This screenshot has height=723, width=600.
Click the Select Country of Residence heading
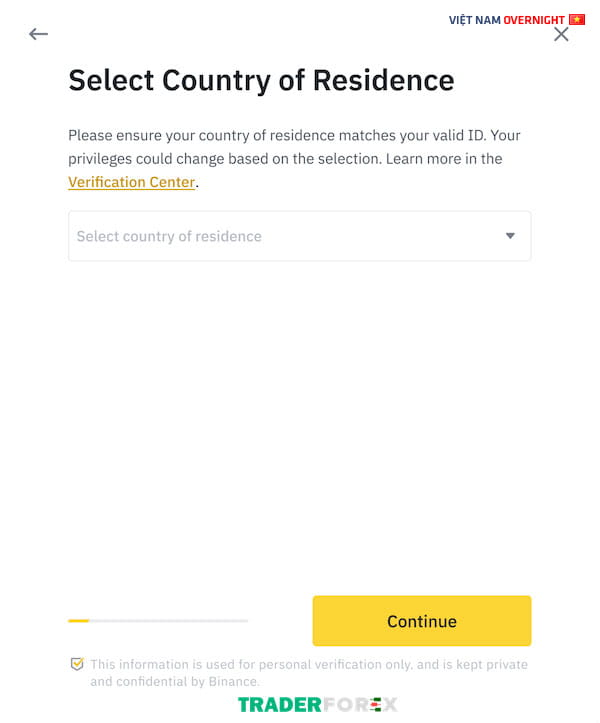(x=261, y=80)
